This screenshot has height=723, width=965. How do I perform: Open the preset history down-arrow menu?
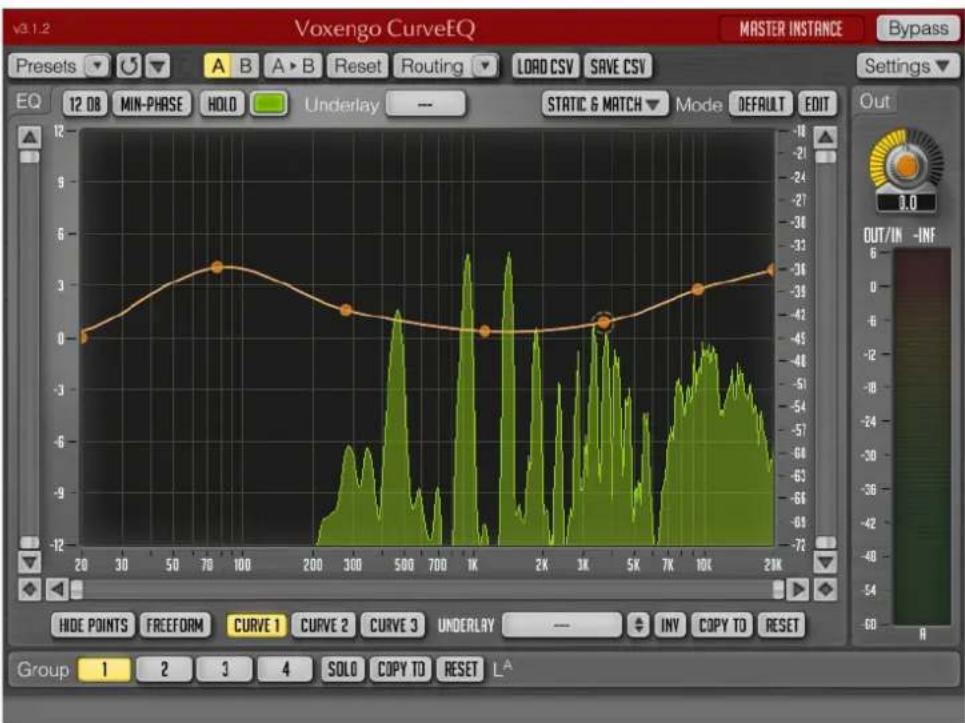(x=158, y=66)
